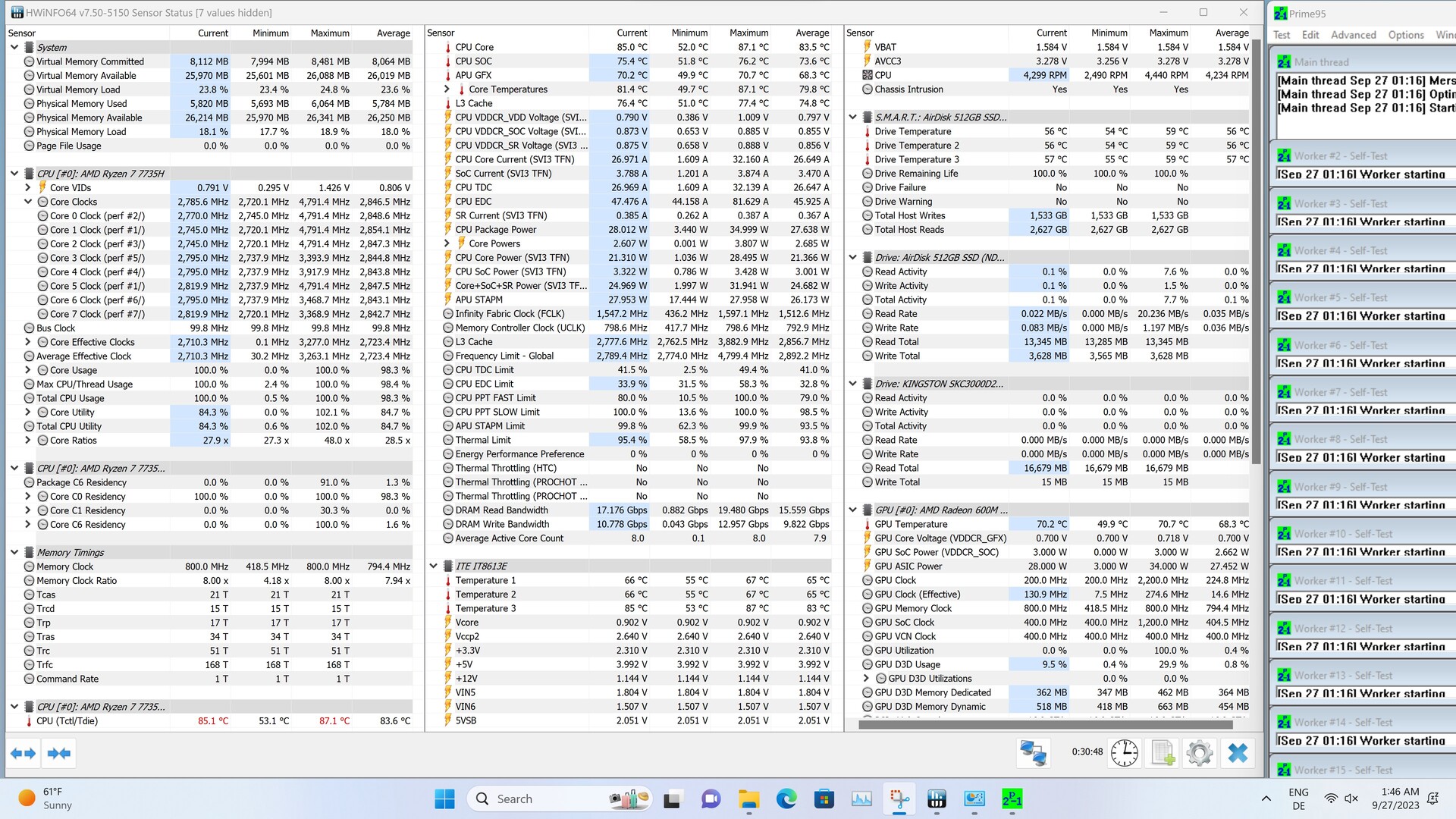Click the Prime95 Main thread window title

(1321, 62)
